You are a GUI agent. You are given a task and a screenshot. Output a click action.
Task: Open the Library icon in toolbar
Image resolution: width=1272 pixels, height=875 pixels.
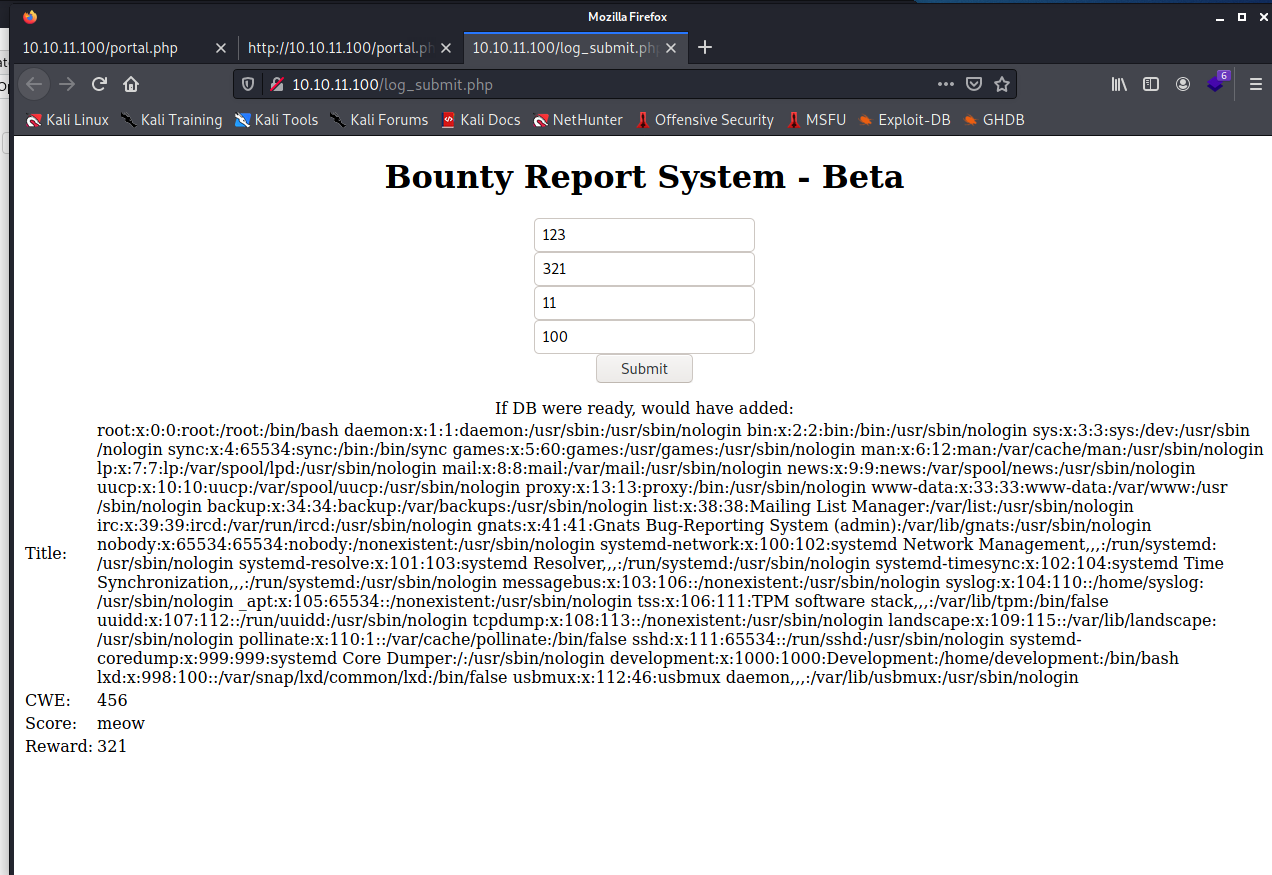pos(1119,85)
